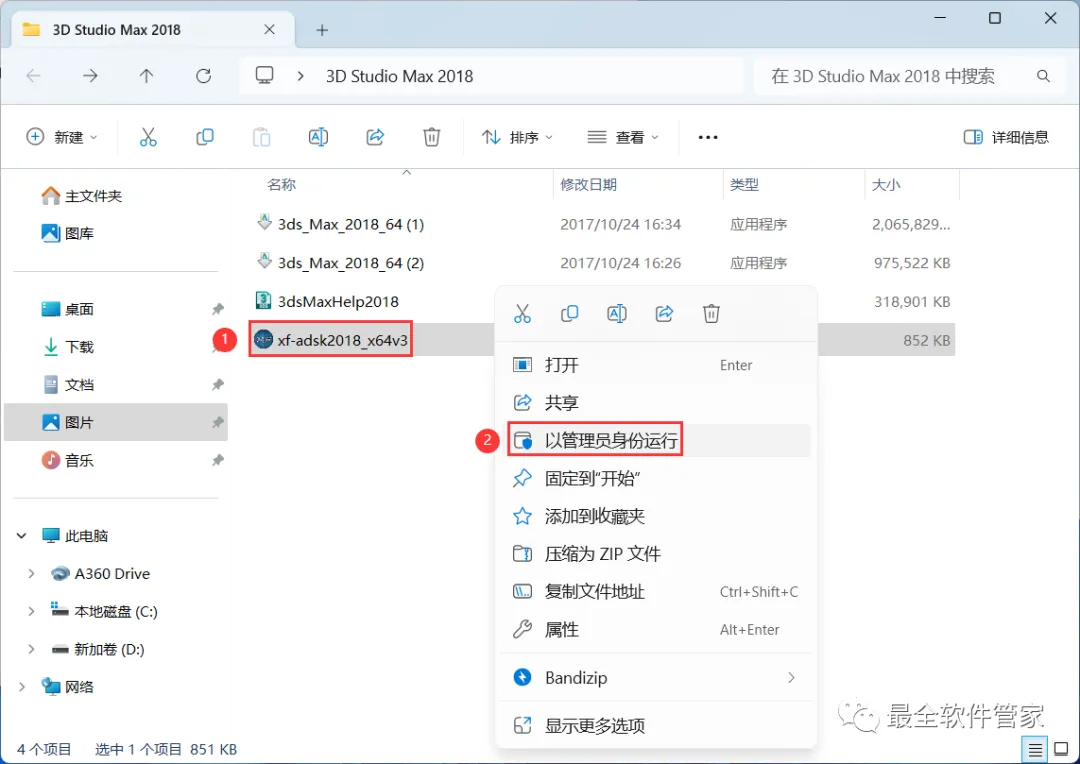1080x764 pixels.
Task: Click Rename icon in the context menu
Action: click(616, 314)
